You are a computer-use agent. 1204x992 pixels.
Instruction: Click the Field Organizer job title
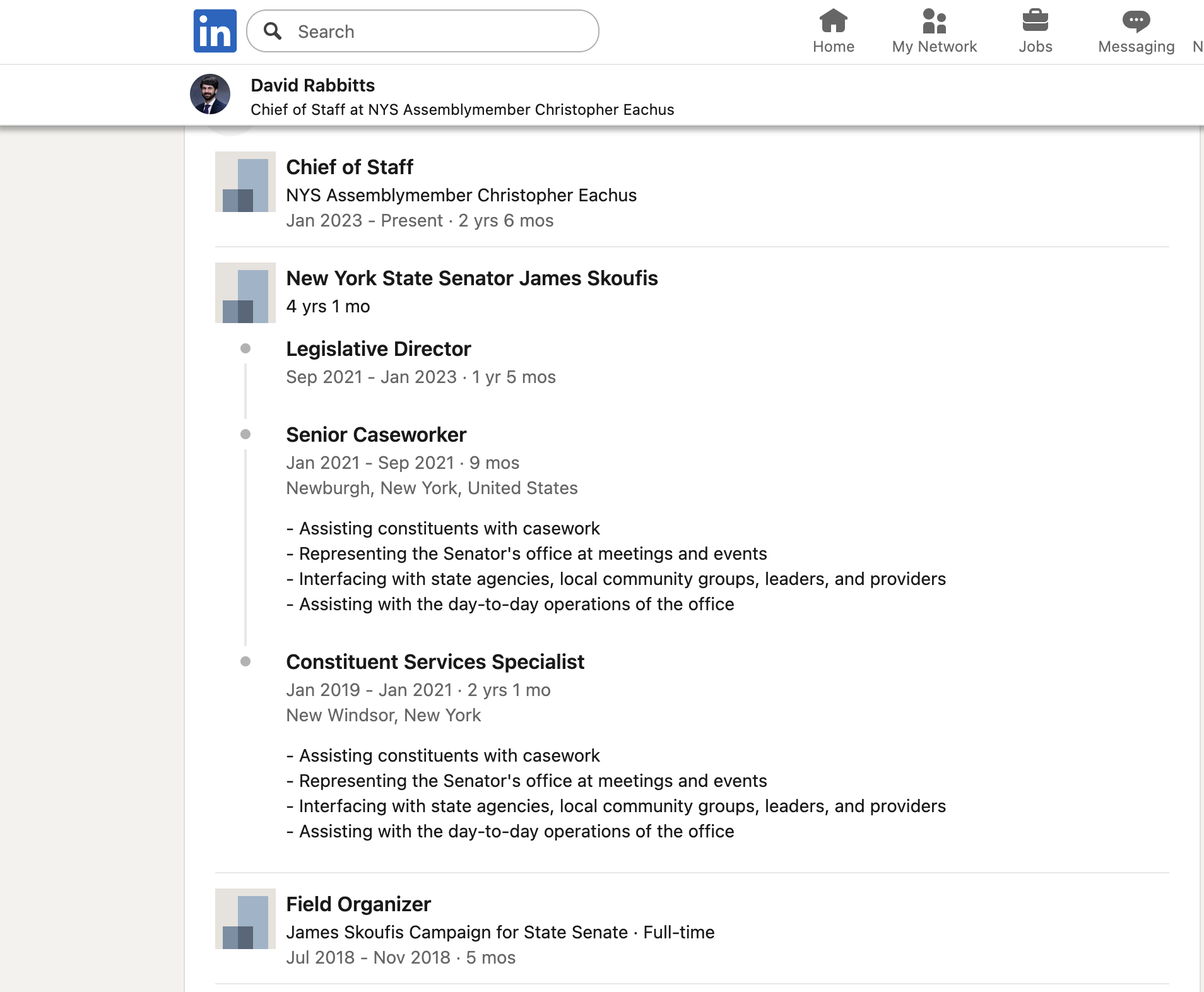point(358,904)
